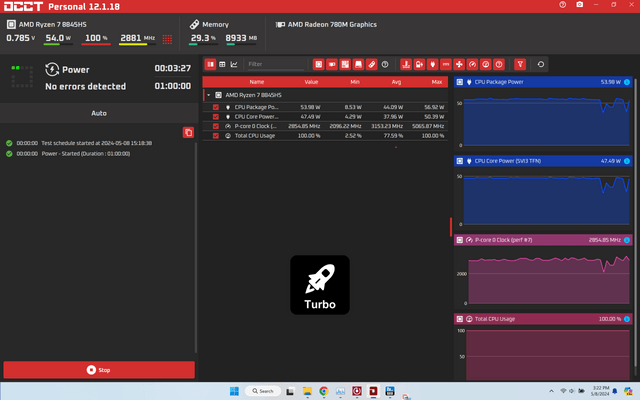The height and width of the screenshot is (400, 640).
Task: Toggle the current sensor type filter
Action: 446,64
